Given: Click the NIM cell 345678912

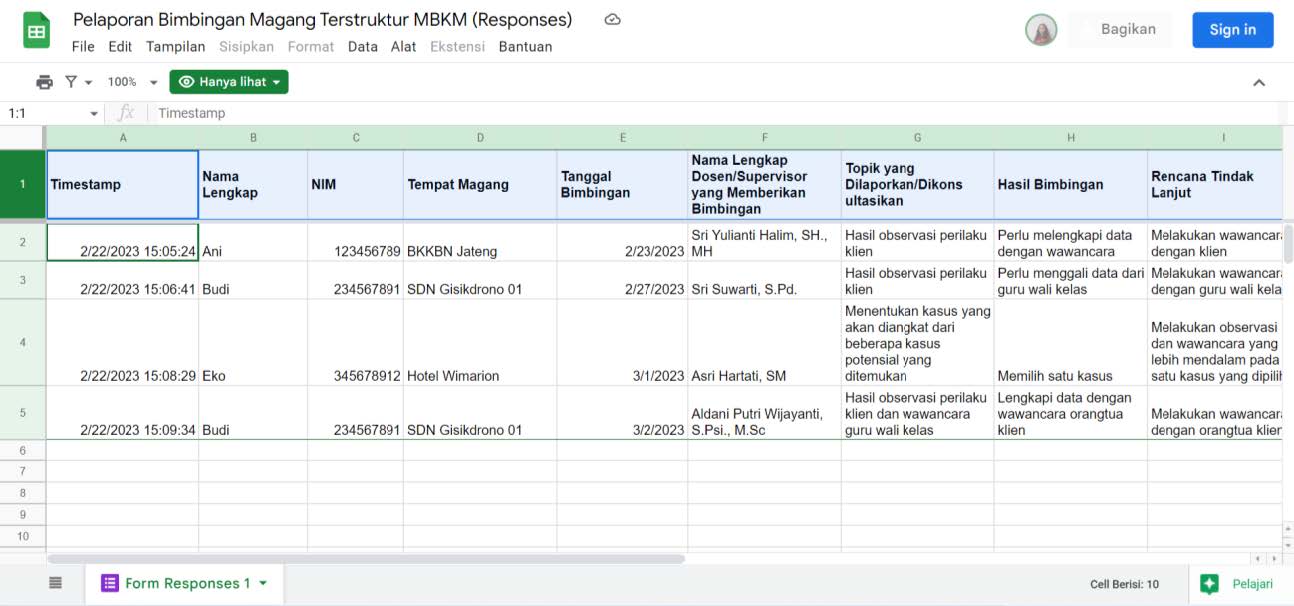Looking at the screenshot, I should [x=355, y=343].
